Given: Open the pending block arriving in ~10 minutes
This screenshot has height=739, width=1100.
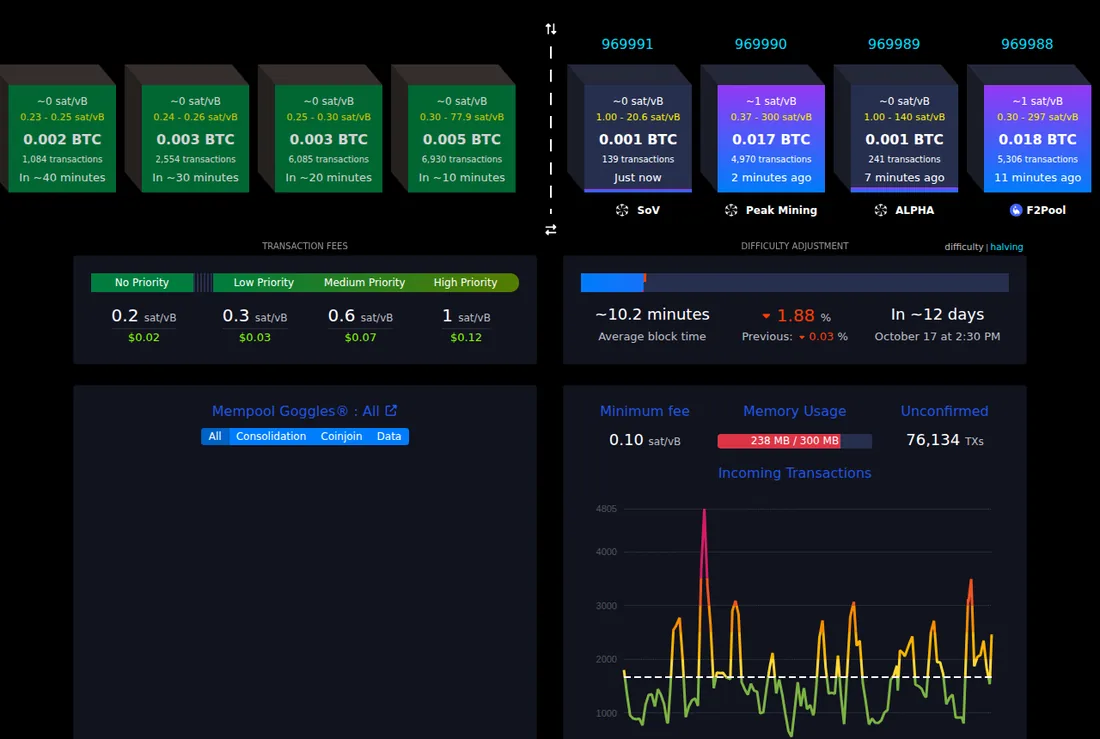Looking at the screenshot, I should click(x=462, y=138).
